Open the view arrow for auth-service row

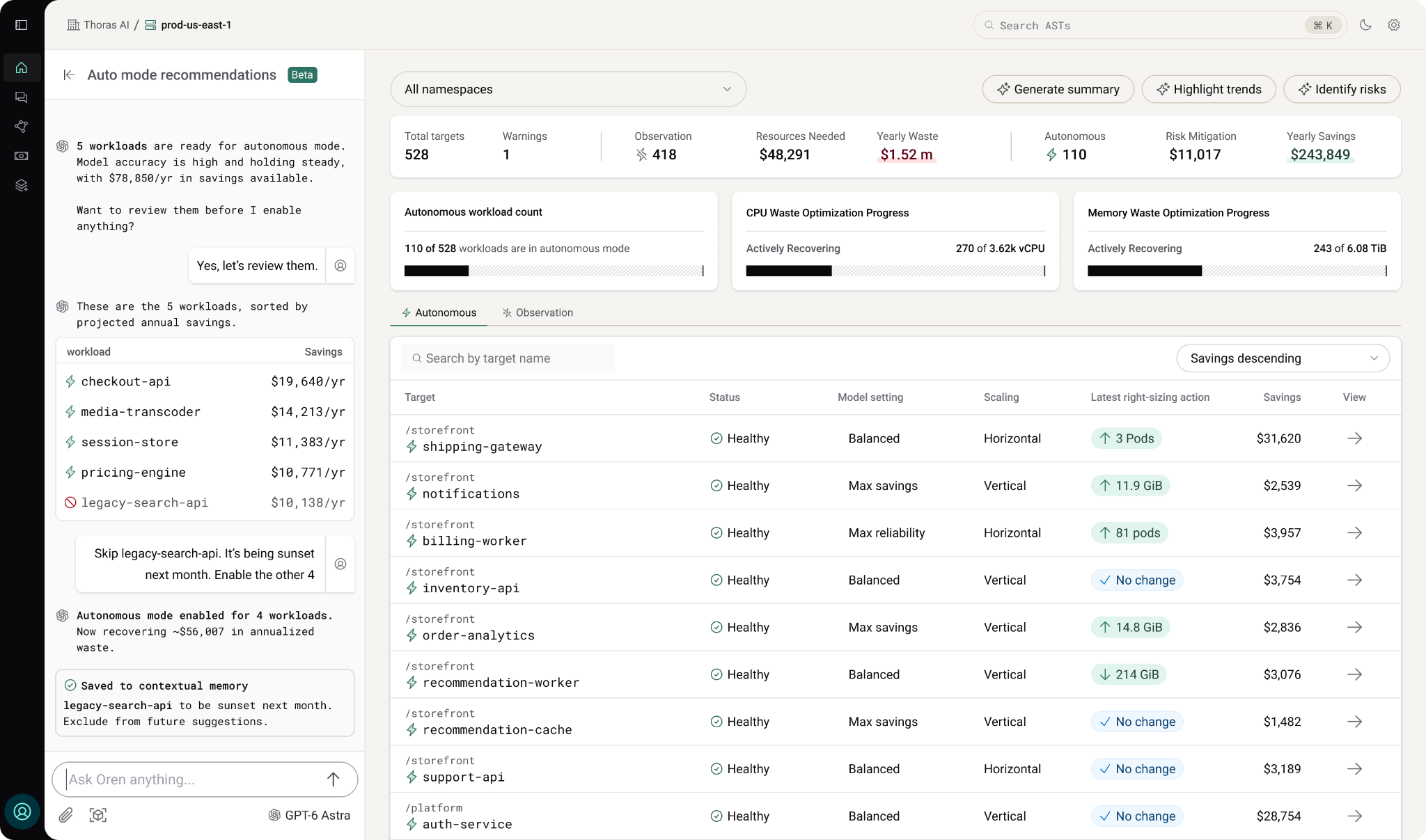pos(1354,816)
